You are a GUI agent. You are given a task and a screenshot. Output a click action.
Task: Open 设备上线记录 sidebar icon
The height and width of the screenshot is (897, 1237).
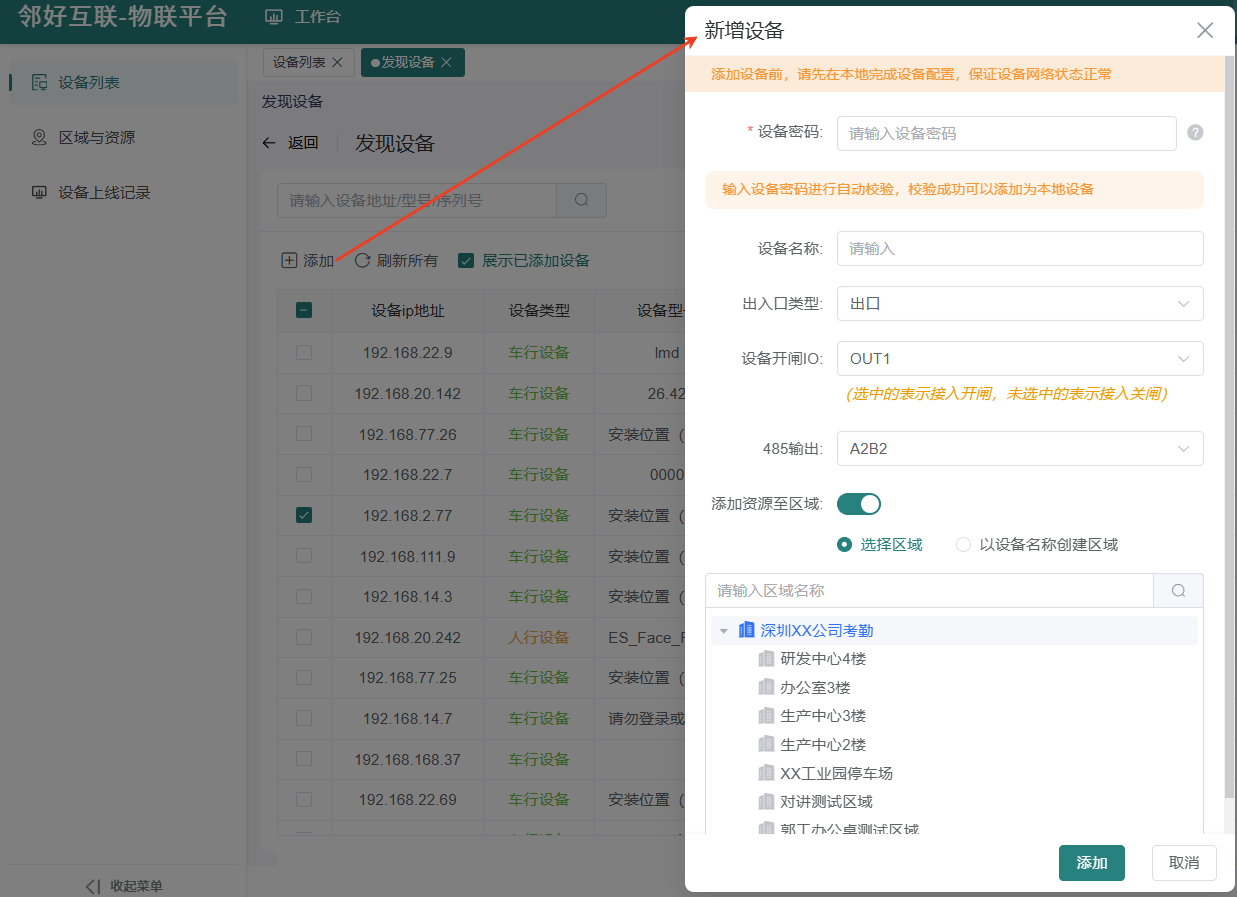(x=39, y=192)
